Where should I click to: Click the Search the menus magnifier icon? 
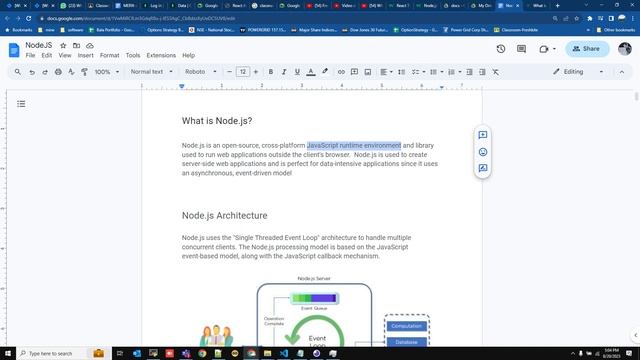pos(18,72)
